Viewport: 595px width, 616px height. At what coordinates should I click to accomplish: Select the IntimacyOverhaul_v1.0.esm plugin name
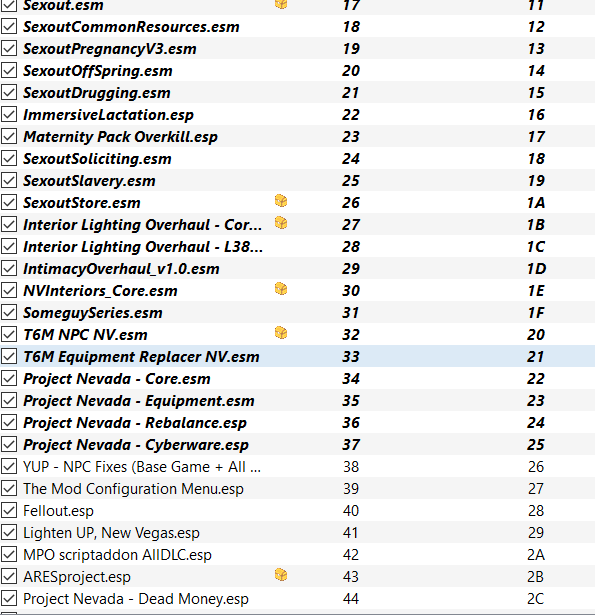(x=121, y=269)
